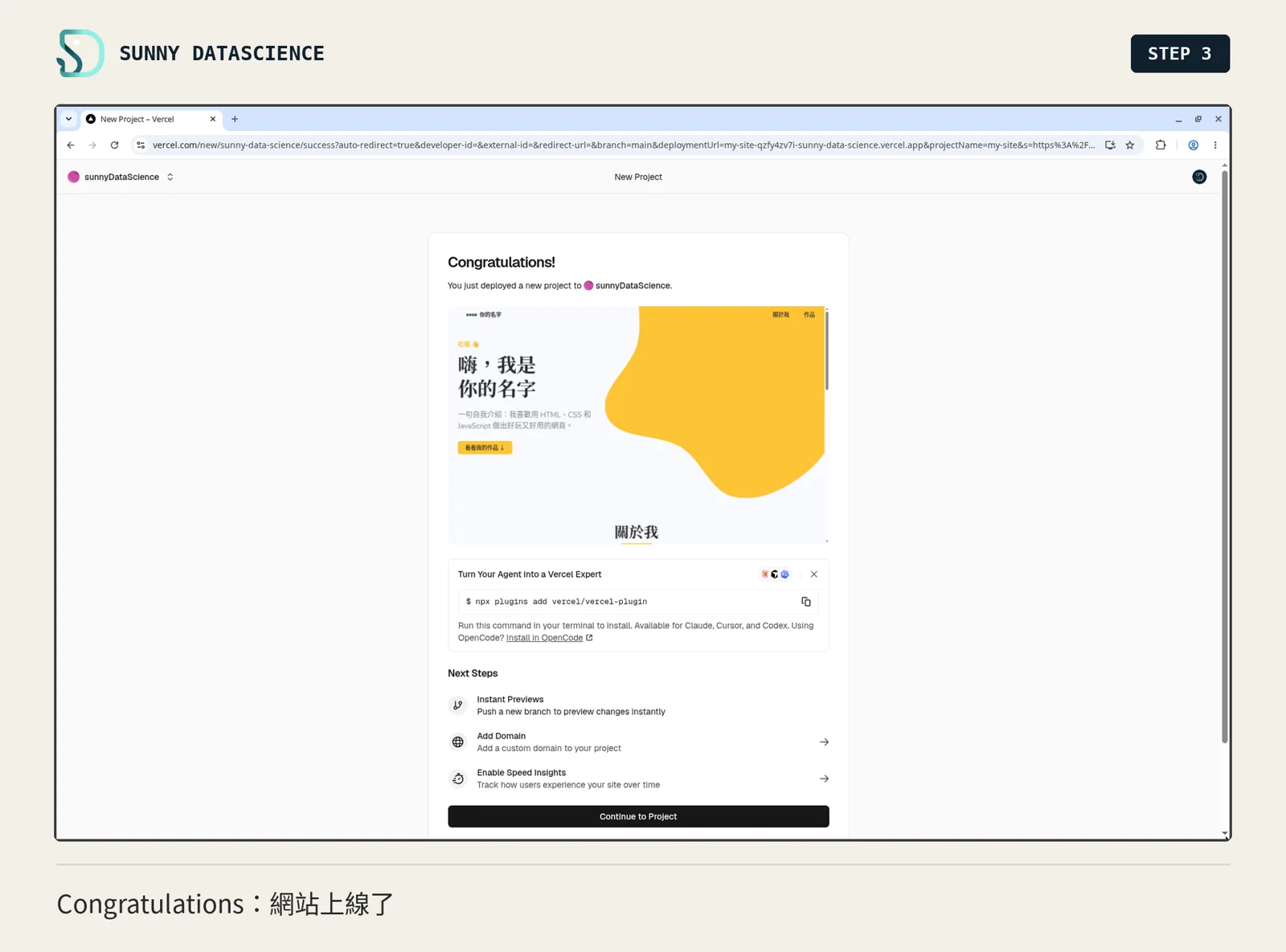The width and height of the screenshot is (1286, 952).
Task: Click the browser address bar URL
Action: coord(623,145)
